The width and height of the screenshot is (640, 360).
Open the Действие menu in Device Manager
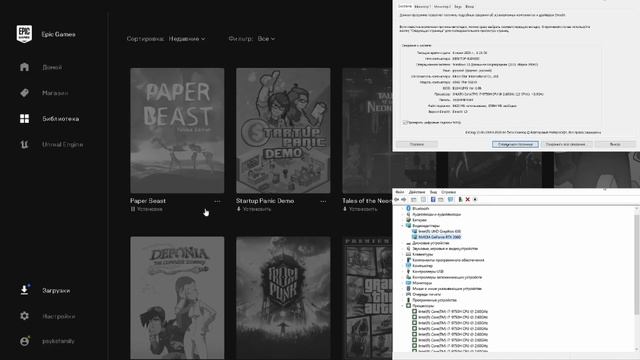(417, 192)
